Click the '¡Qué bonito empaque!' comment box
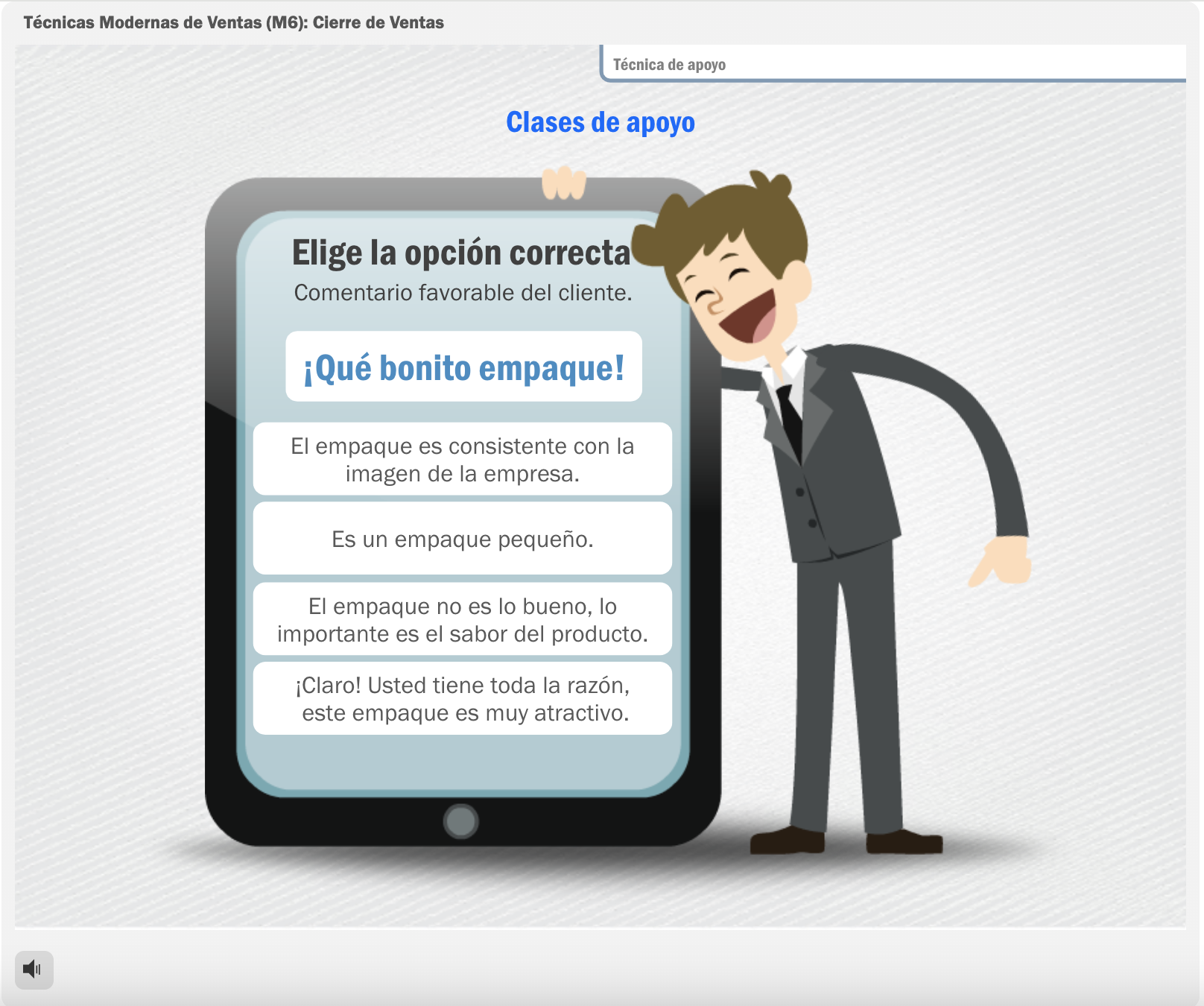This screenshot has width=1204, height=1006. [x=463, y=367]
